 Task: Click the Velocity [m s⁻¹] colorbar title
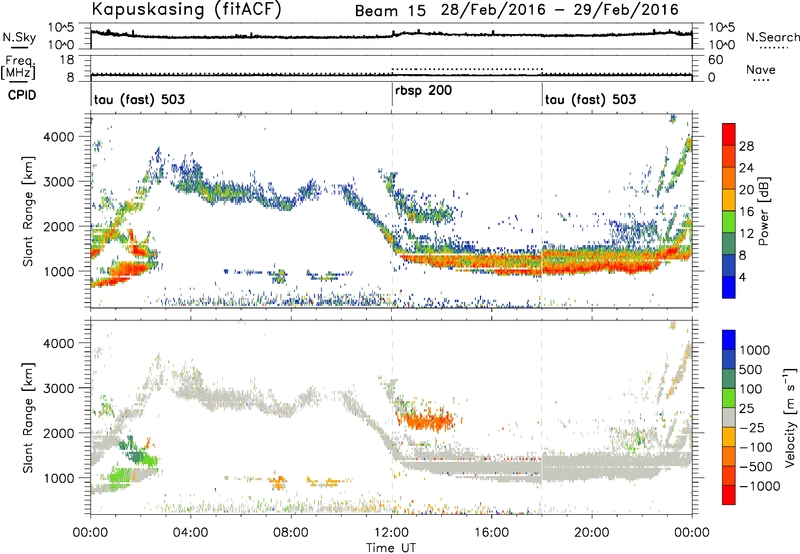pos(790,417)
